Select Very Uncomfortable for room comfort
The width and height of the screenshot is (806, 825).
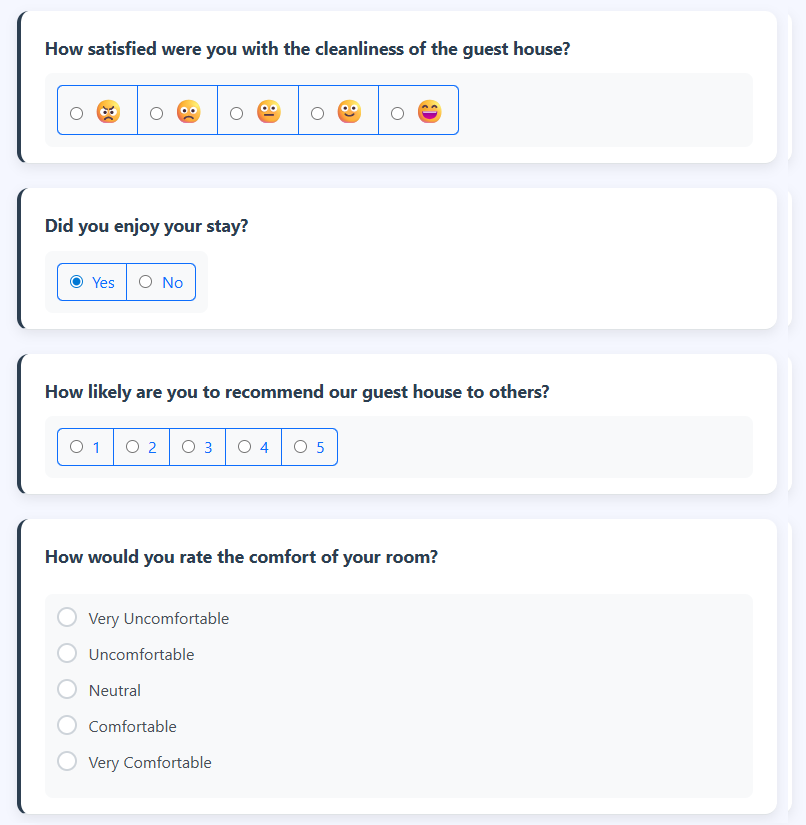click(66, 617)
